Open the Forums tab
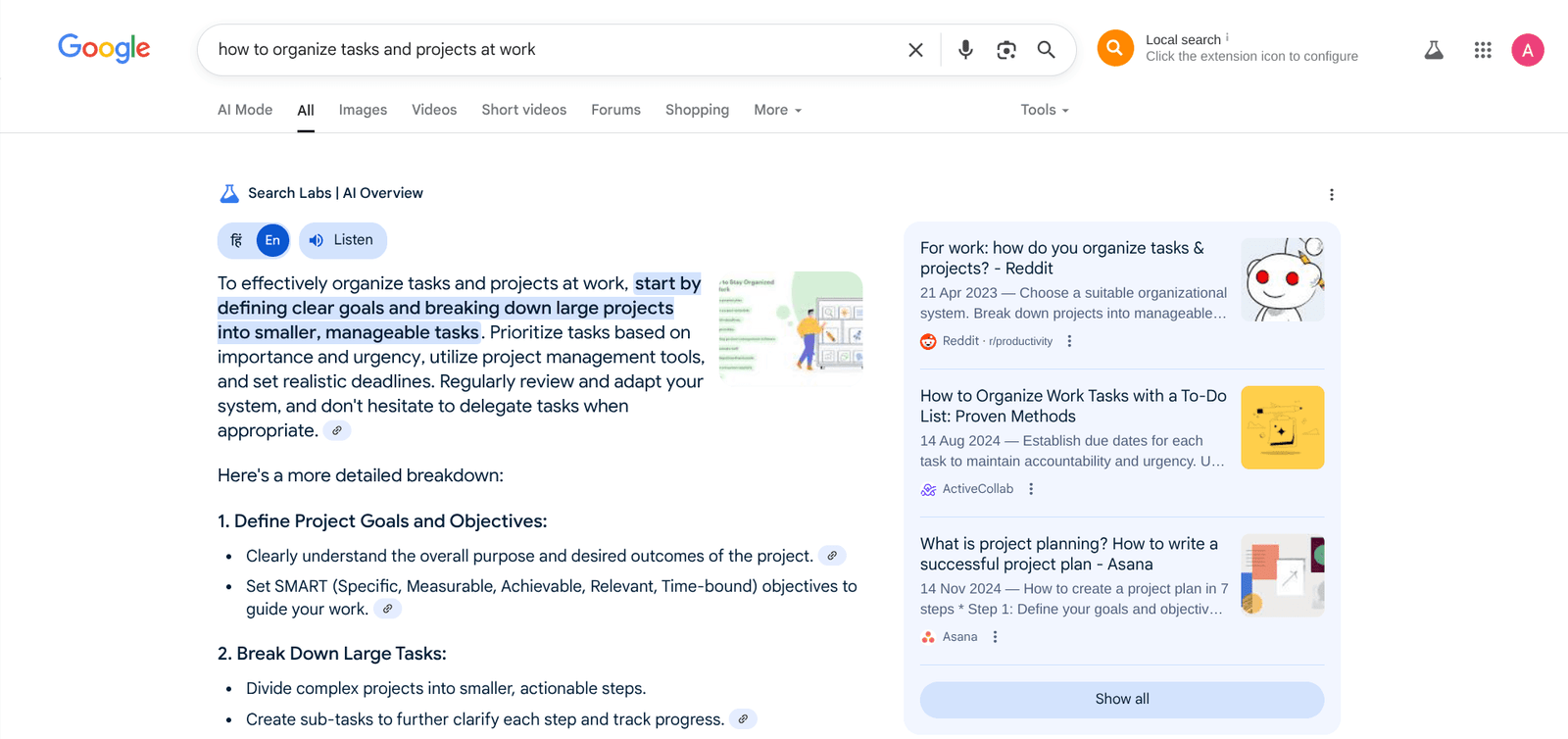The image size is (1568, 739). [x=615, y=110]
